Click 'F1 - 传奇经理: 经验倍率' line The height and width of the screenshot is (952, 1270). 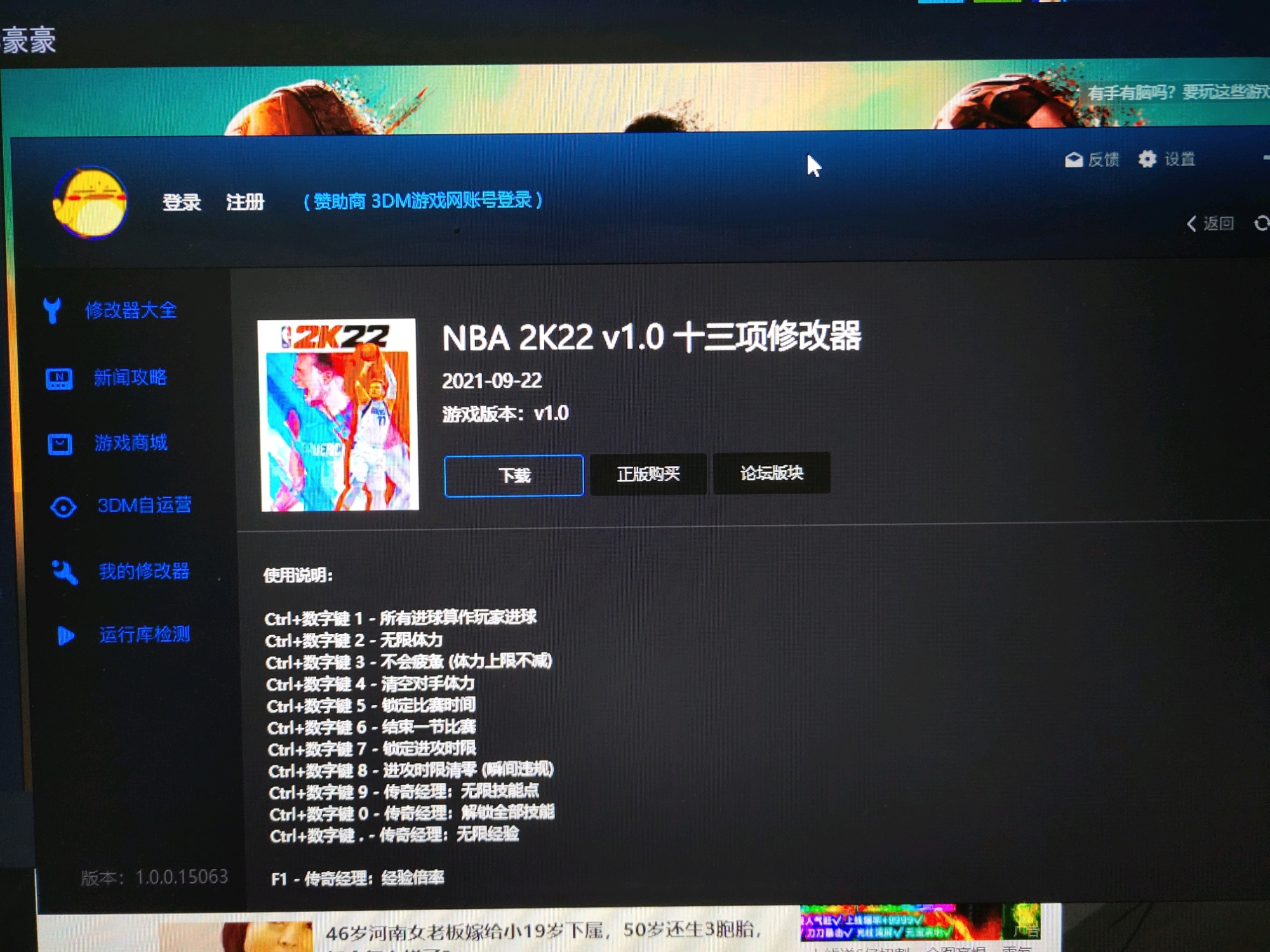(x=358, y=878)
